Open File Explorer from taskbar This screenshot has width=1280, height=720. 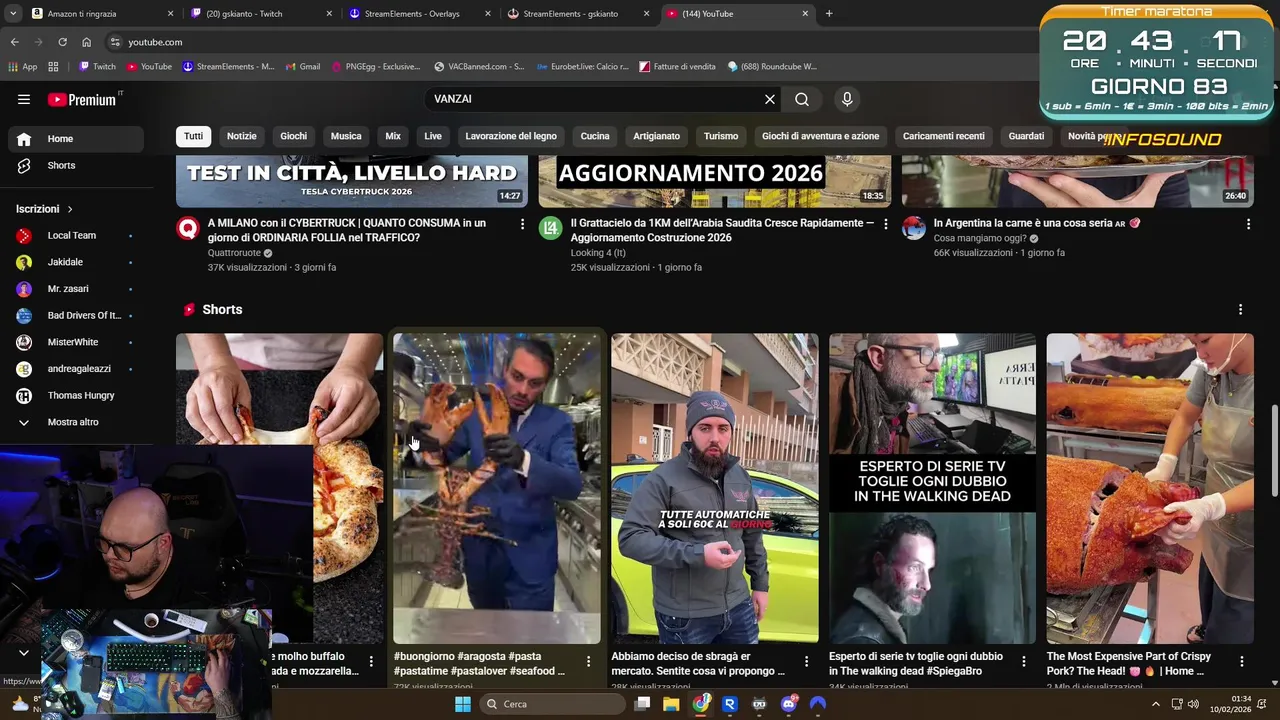[671, 704]
